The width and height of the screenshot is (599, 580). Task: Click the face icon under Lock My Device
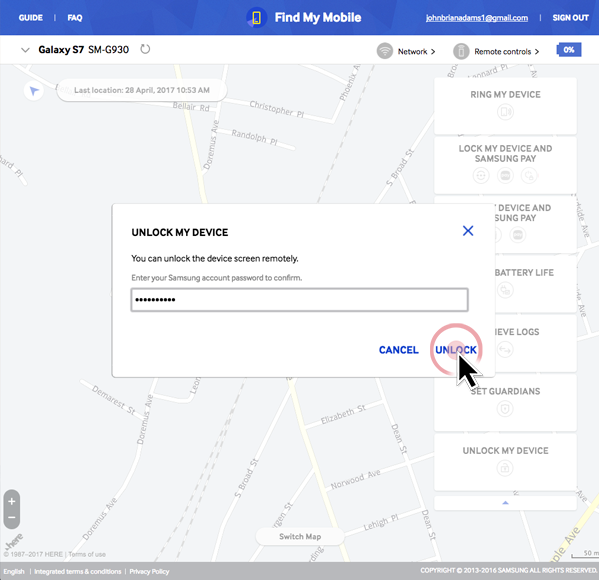point(481,176)
